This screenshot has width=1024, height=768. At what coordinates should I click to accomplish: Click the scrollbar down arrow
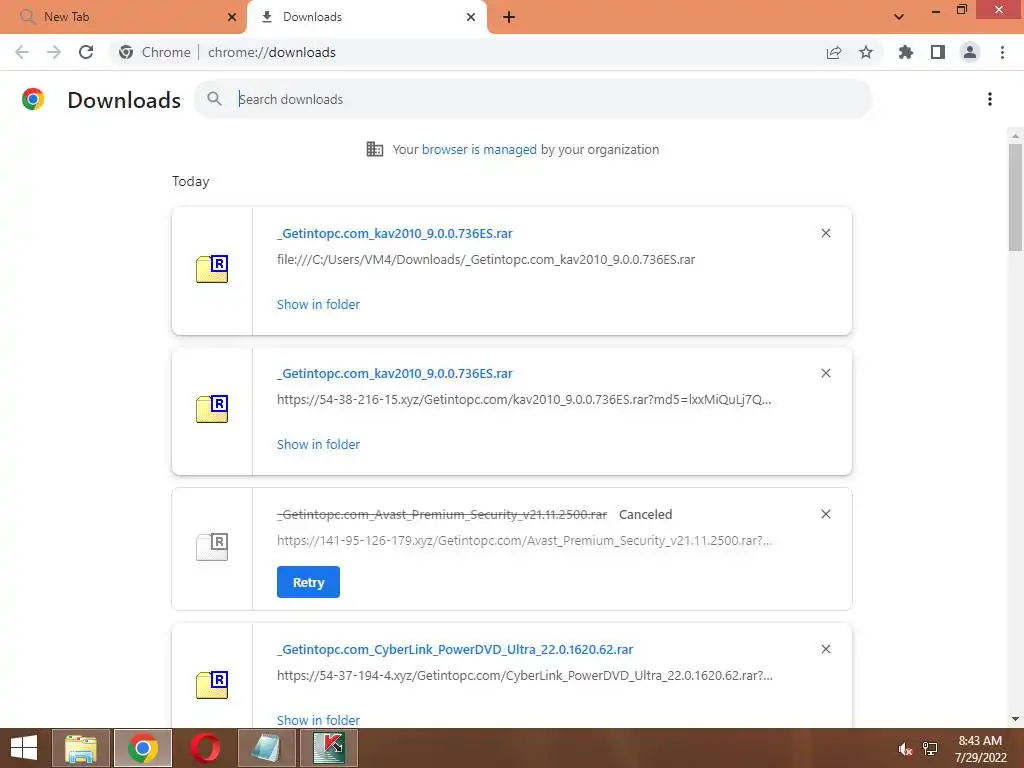click(x=1015, y=719)
